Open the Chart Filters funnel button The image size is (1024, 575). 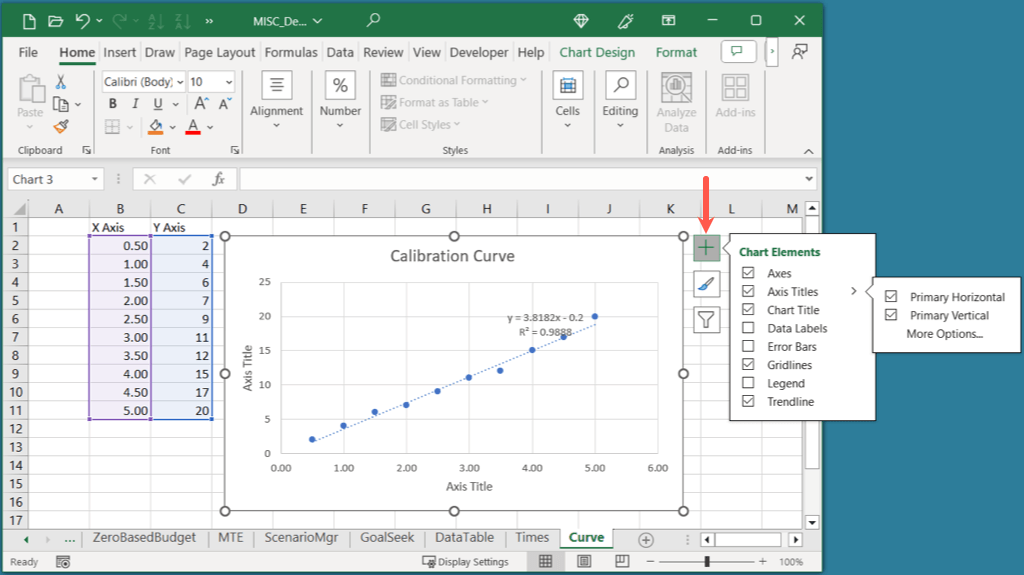click(706, 320)
